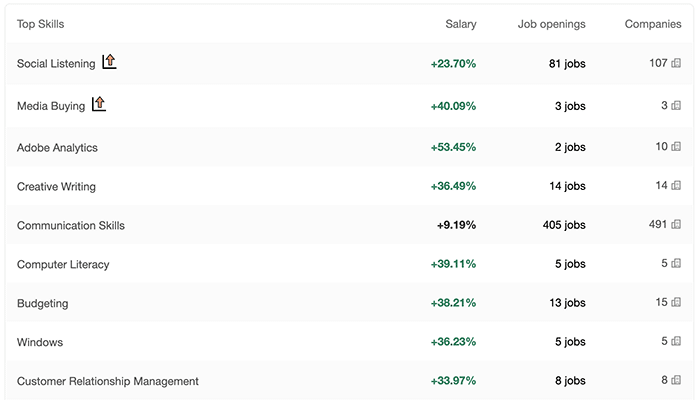This screenshot has width=700, height=400.
Task: Click the companies icon in Social Listening row
Action: coord(677,64)
